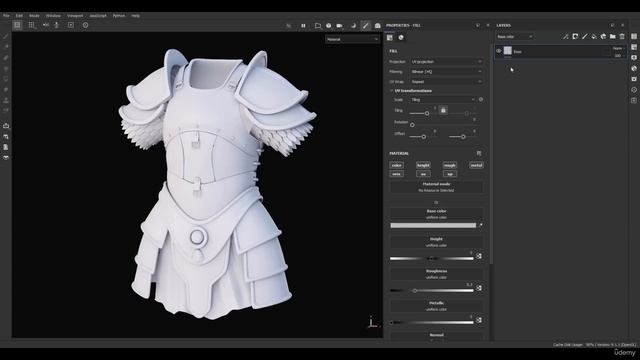This screenshot has height=360, width=640.
Task: Toggle the rough channel button
Action: (450, 165)
